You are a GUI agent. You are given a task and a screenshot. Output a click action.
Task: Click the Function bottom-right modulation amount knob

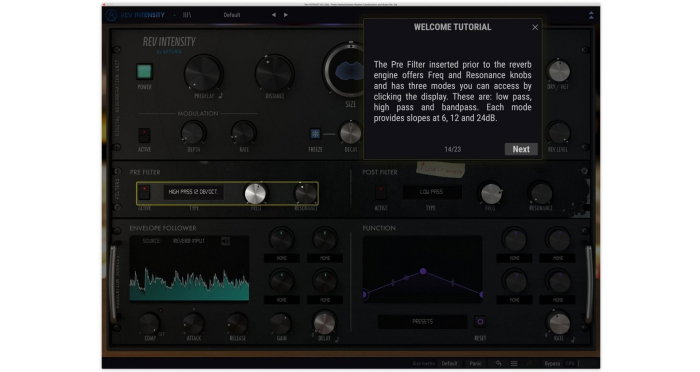tap(558, 281)
